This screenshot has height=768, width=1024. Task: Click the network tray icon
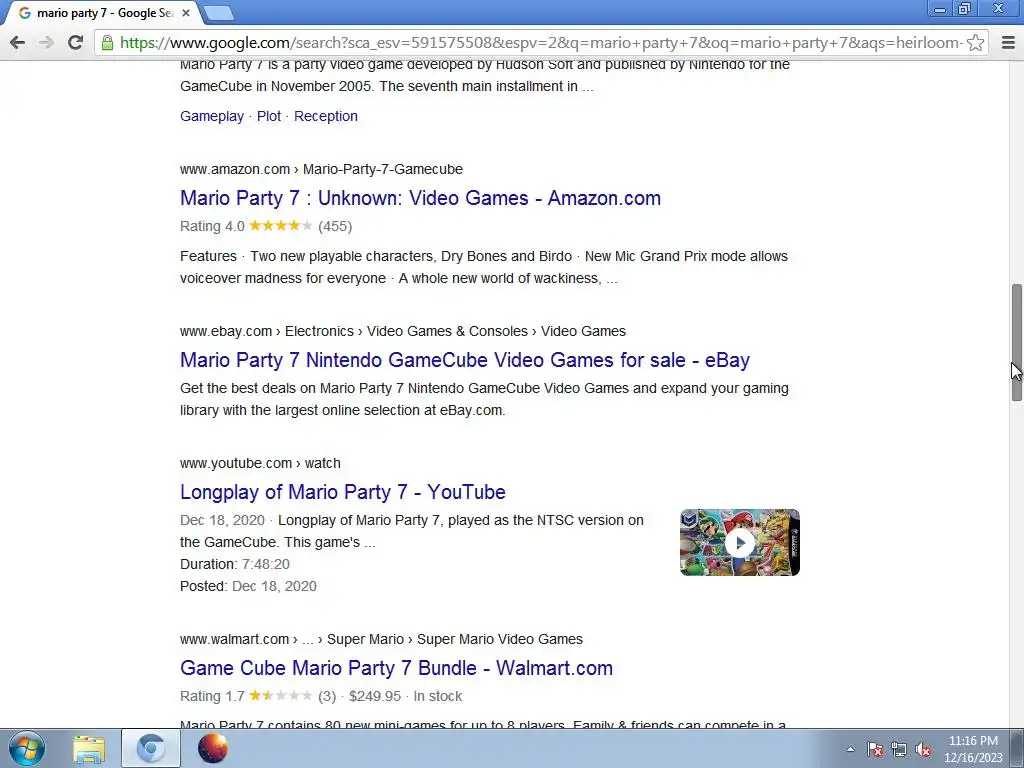tap(899, 750)
